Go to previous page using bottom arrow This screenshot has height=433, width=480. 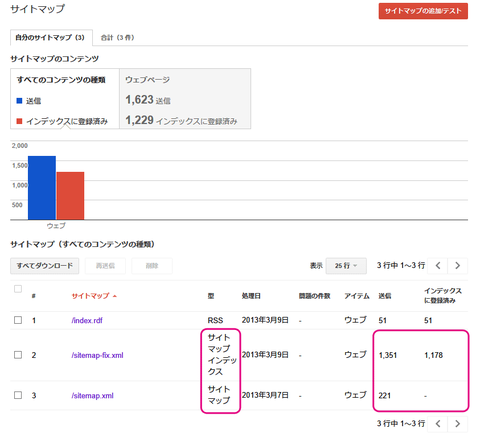click(438, 424)
